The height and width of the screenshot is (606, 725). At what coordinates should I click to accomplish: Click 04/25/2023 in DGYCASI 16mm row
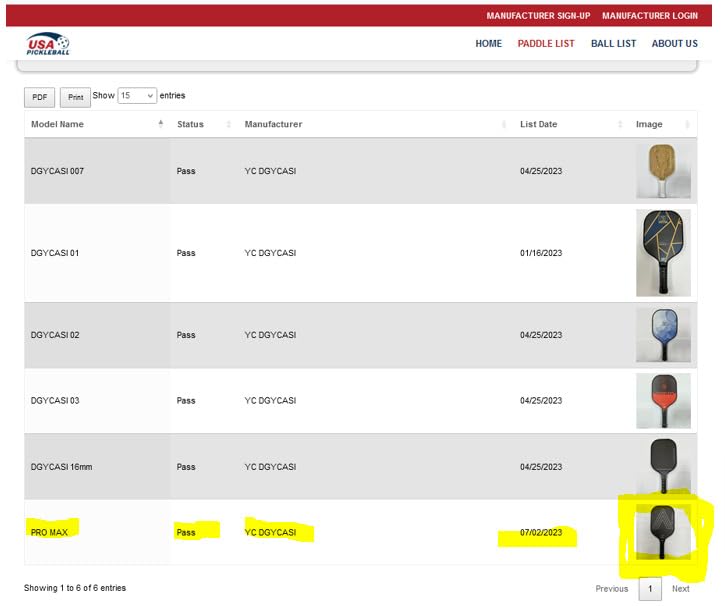[541, 467]
